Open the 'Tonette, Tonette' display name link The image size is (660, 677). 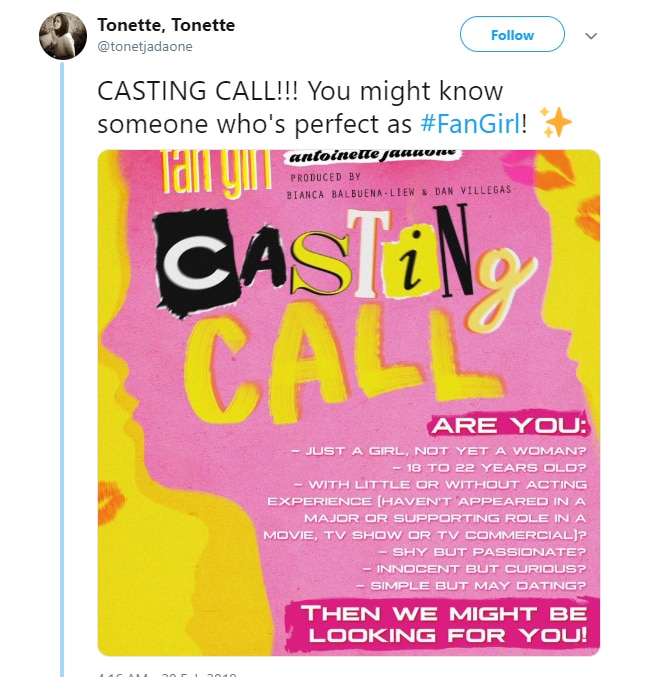pyautogui.click(x=166, y=25)
